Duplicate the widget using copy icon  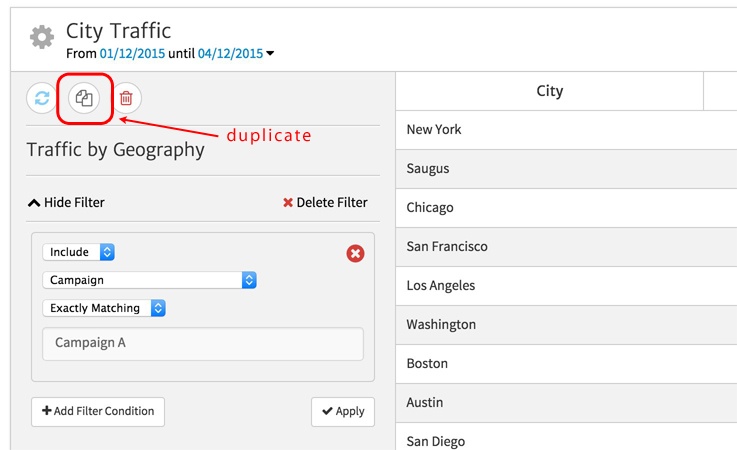tap(85, 98)
